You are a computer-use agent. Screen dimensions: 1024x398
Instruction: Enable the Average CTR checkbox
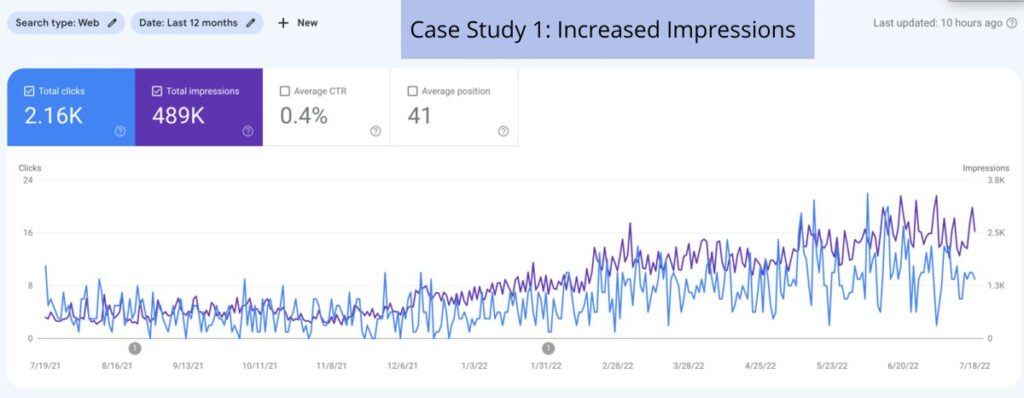click(285, 91)
